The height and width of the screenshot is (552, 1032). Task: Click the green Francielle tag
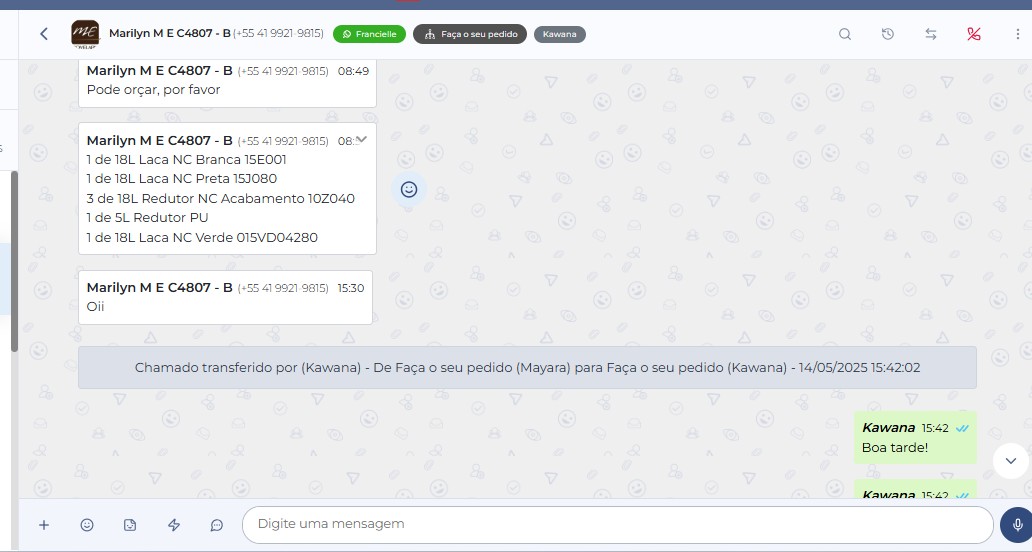pyautogui.click(x=369, y=34)
